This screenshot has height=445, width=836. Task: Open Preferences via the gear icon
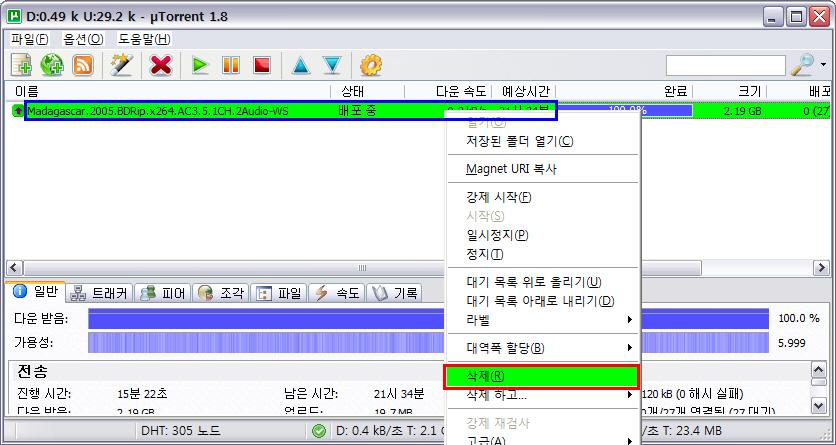[x=371, y=66]
